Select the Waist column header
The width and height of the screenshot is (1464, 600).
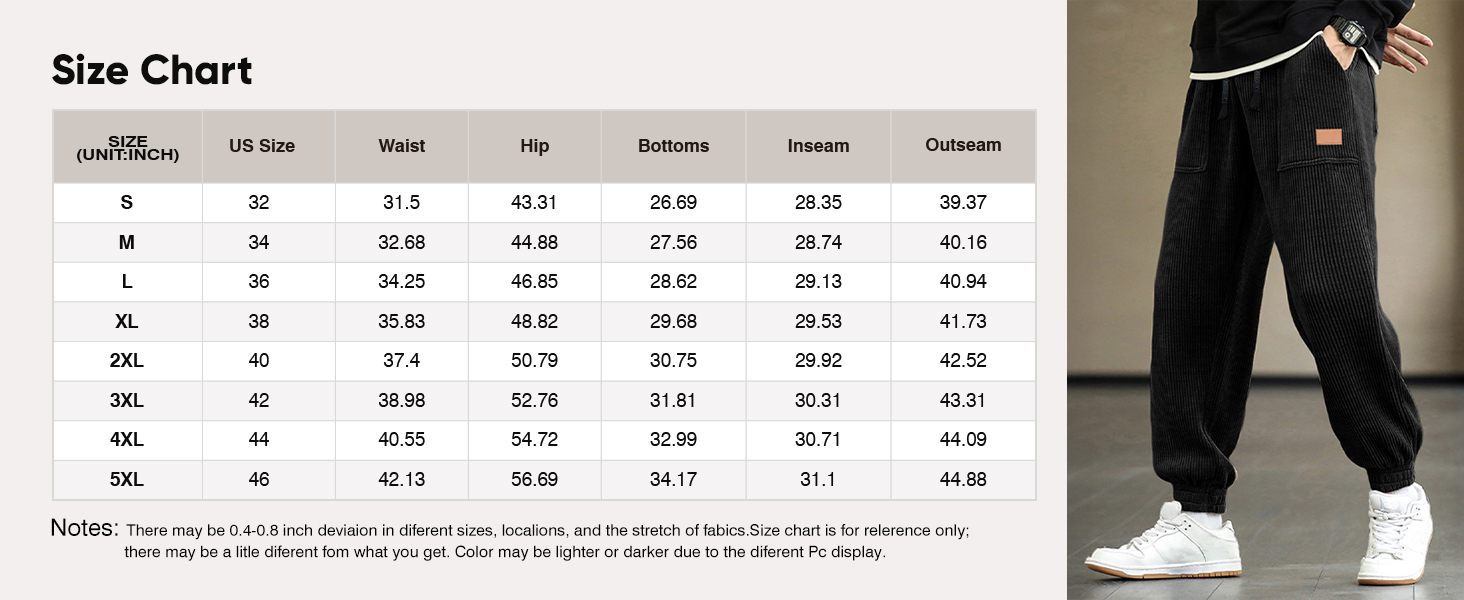pyautogui.click(x=402, y=146)
